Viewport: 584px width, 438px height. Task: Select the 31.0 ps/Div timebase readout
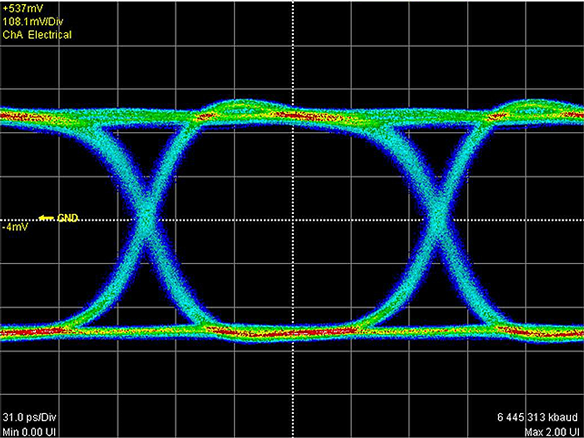[x=29, y=417]
